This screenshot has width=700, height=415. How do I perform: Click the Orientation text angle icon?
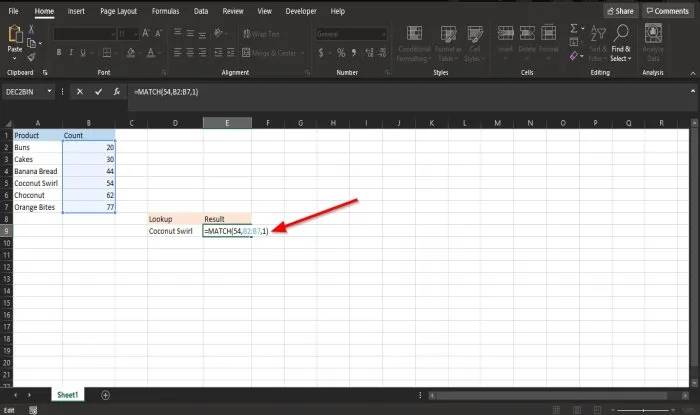click(218, 33)
